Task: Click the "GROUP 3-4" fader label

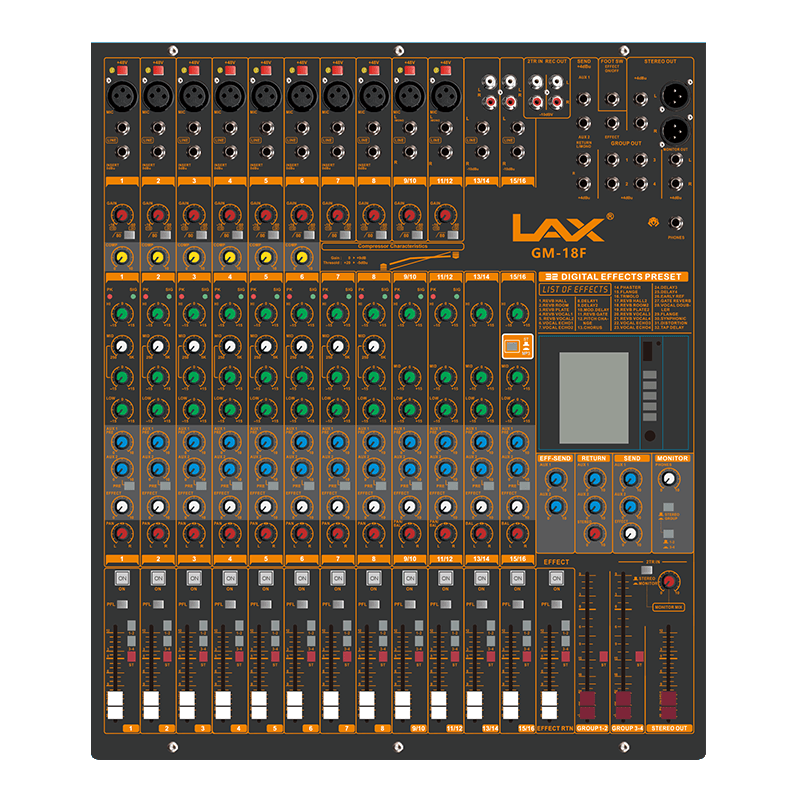Action: [628, 729]
